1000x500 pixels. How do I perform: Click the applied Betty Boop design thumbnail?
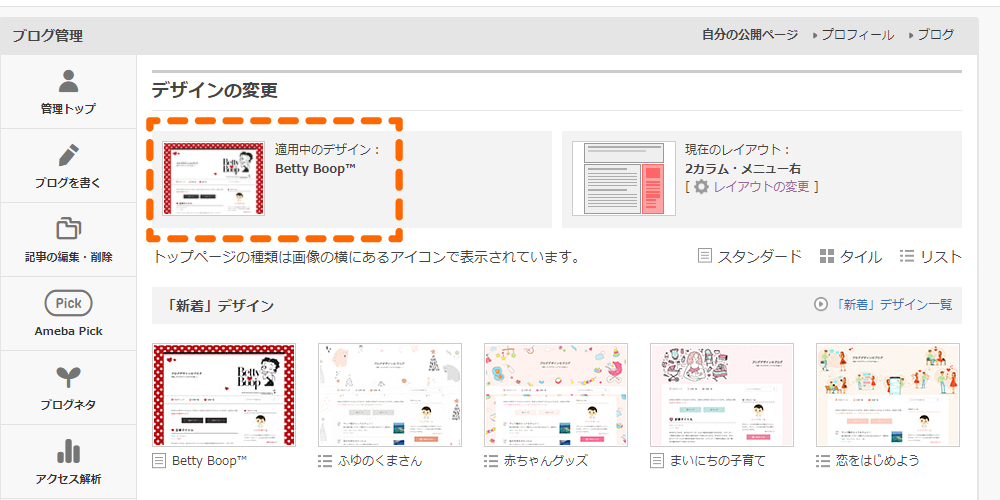click(x=213, y=179)
